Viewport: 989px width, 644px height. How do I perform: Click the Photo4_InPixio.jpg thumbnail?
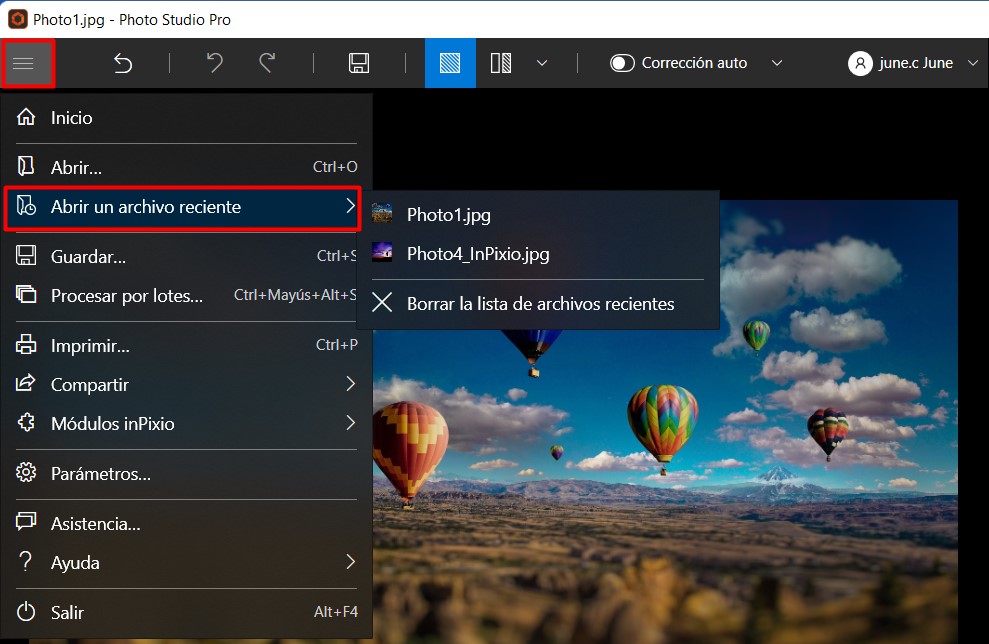[382, 252]
